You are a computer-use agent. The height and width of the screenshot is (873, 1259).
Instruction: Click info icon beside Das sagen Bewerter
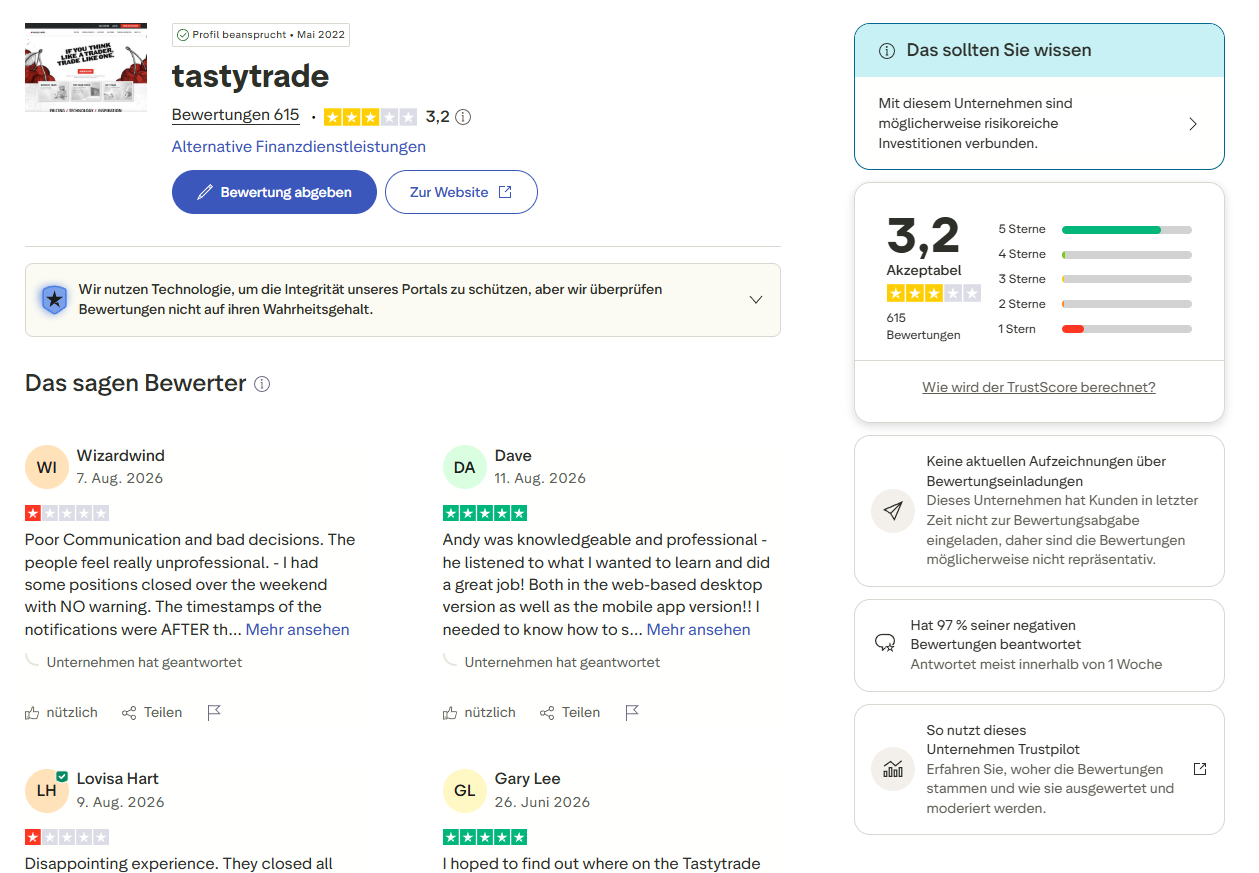262,384
